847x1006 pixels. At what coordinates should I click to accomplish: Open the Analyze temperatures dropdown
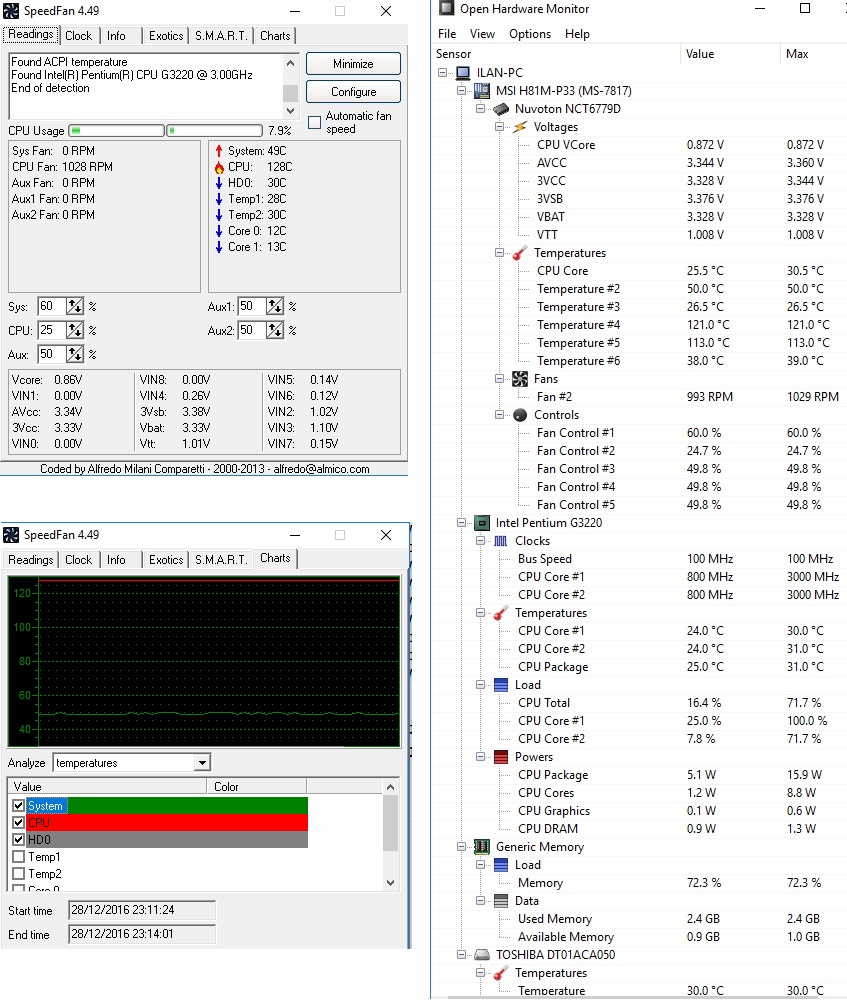coord(203,763)
